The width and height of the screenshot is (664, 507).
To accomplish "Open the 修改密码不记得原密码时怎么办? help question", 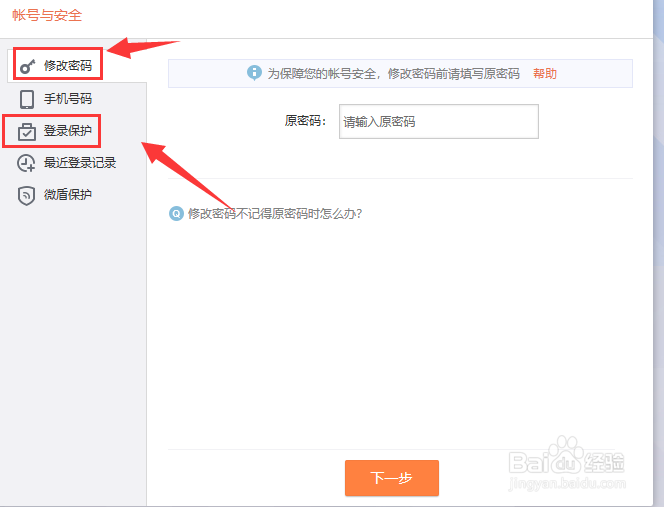I will point(275,213).
